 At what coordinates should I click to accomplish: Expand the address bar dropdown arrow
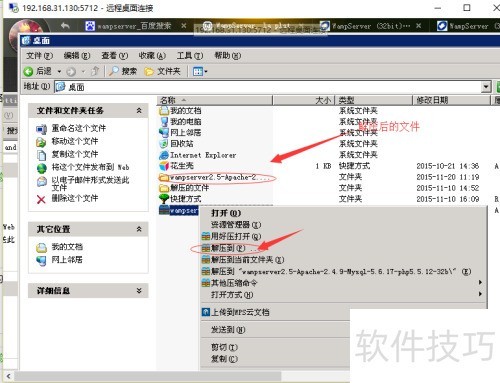coord(486,87)
